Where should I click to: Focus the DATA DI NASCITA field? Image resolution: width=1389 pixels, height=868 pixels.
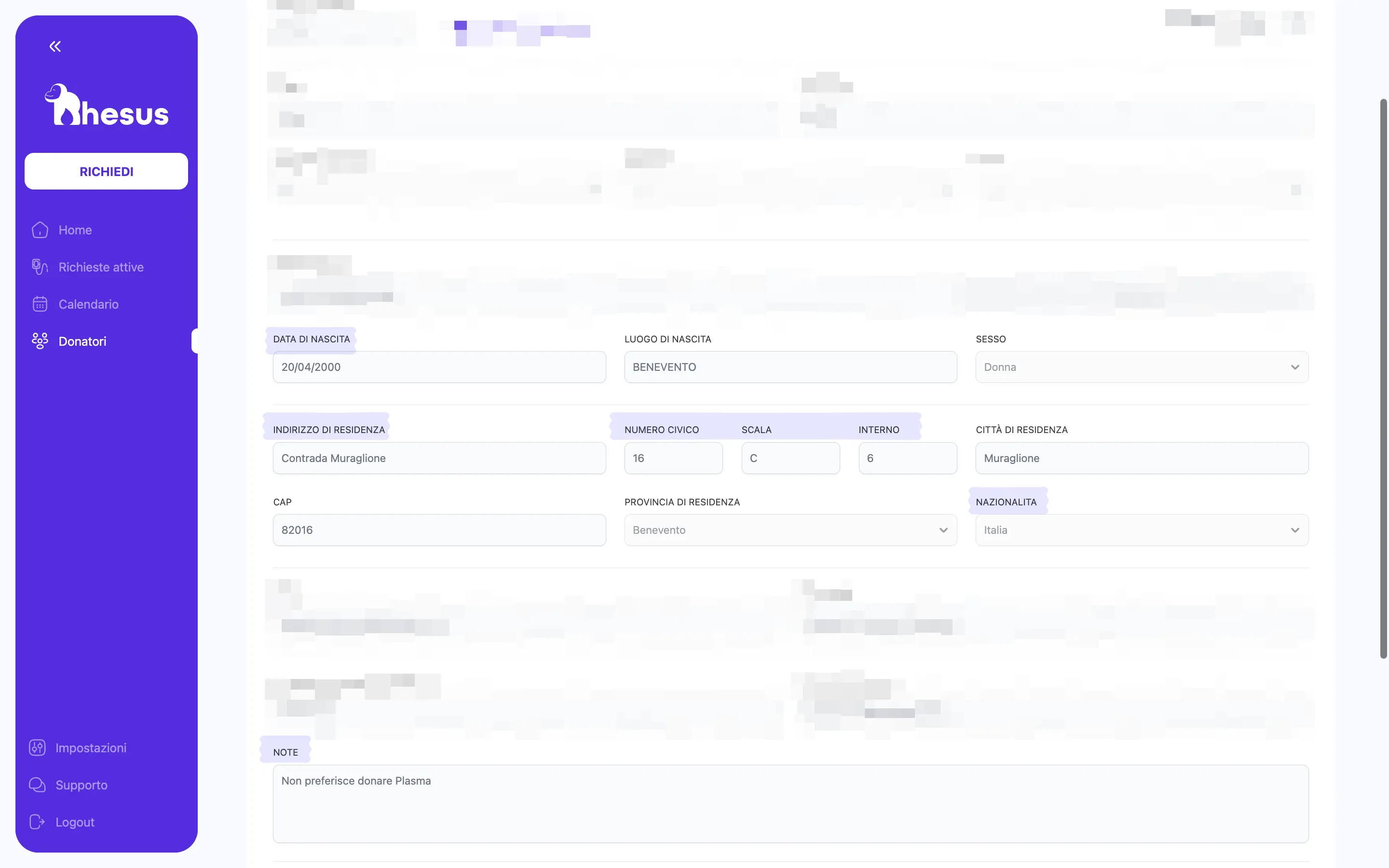(x=439, y=367)
